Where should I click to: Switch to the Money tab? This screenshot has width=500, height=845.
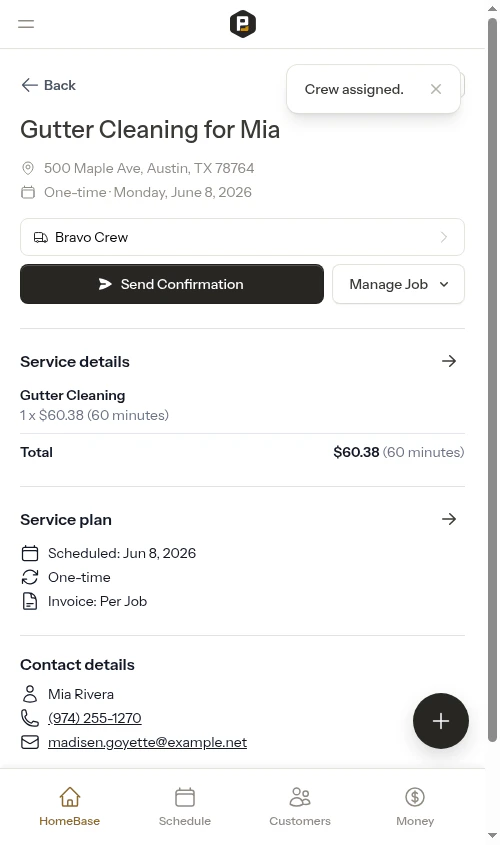[x=415, y=807]
